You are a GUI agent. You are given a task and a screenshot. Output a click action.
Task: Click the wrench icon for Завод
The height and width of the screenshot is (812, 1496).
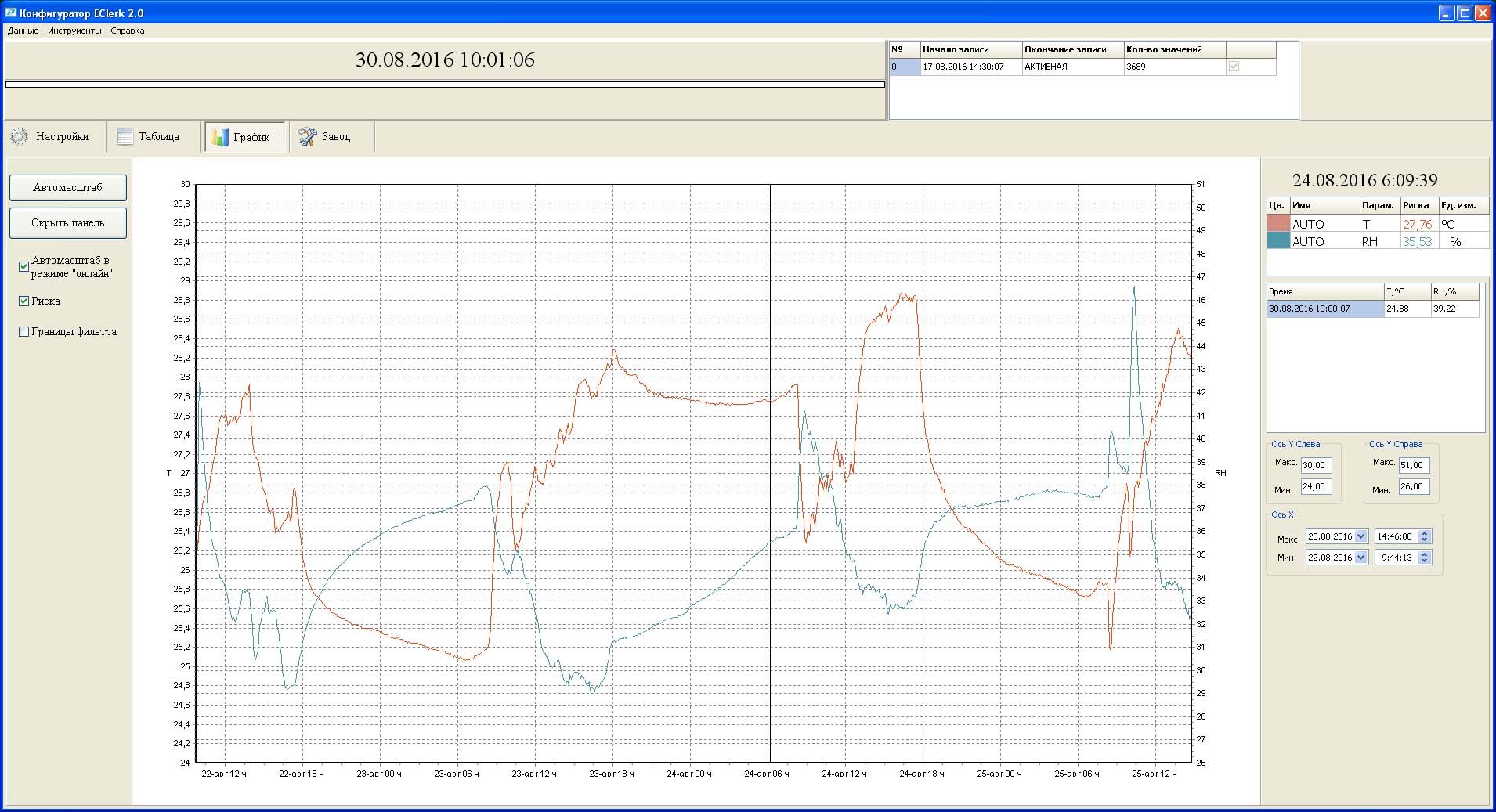(307, 137)
